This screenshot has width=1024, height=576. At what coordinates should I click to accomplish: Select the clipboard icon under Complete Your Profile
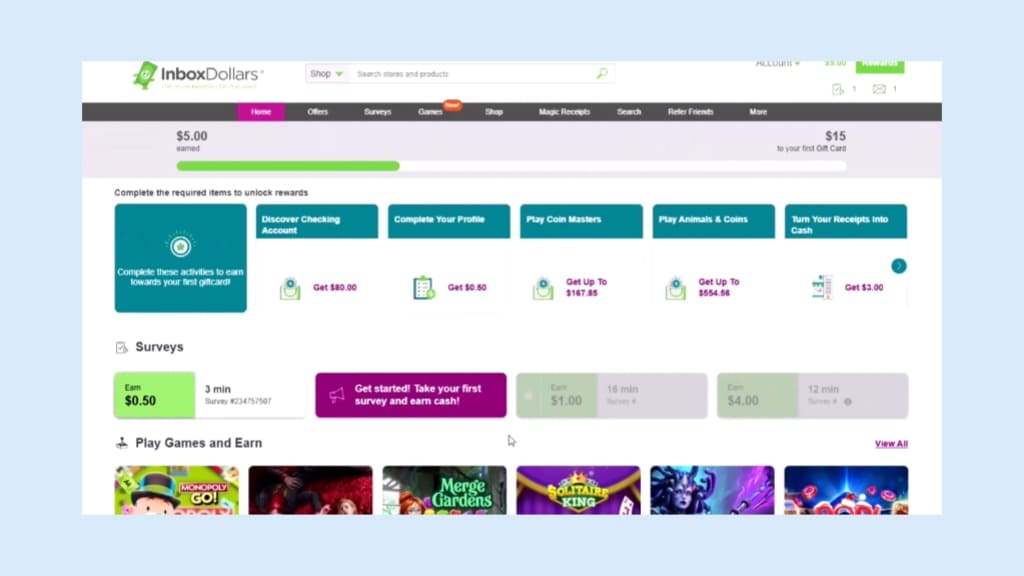[x=424, y=287]
